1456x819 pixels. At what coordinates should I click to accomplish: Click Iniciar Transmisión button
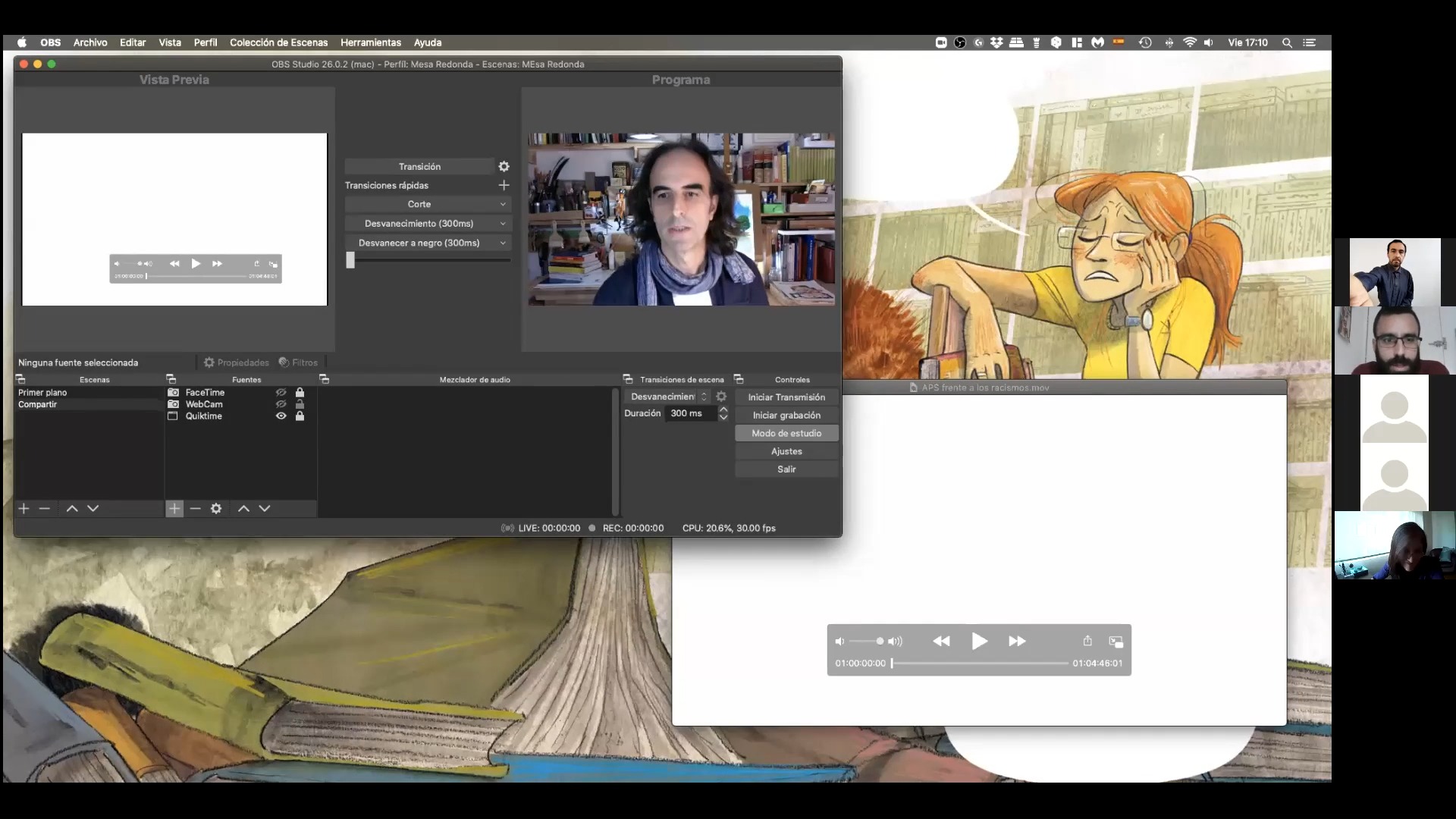(x=786, y=397)
